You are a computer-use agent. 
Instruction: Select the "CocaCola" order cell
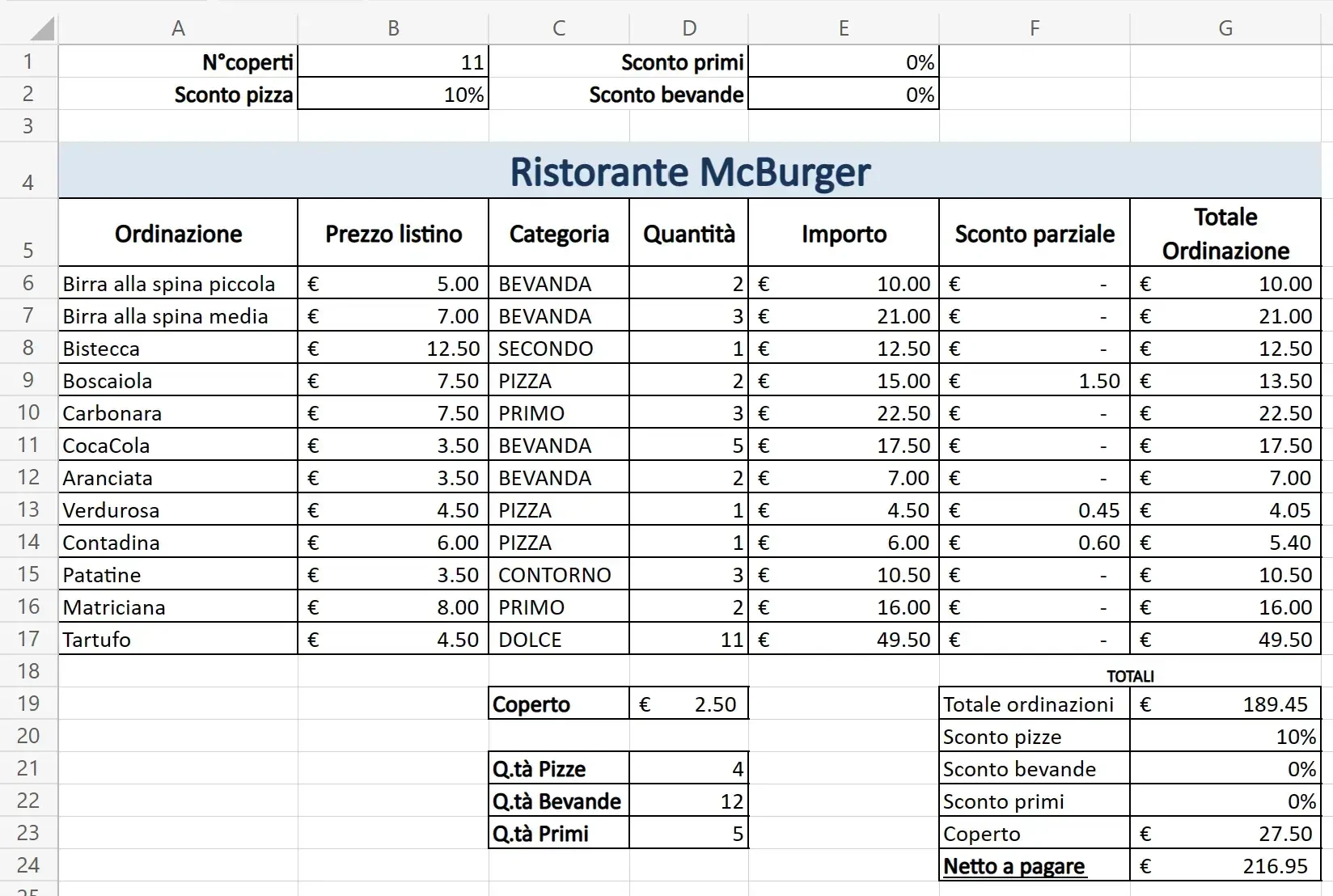point(178,445)
